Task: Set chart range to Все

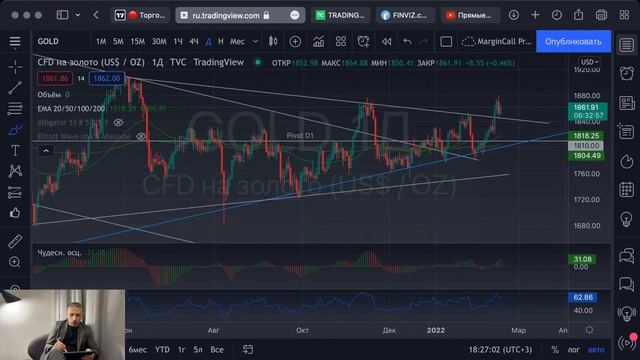Action: pos(217,350)
